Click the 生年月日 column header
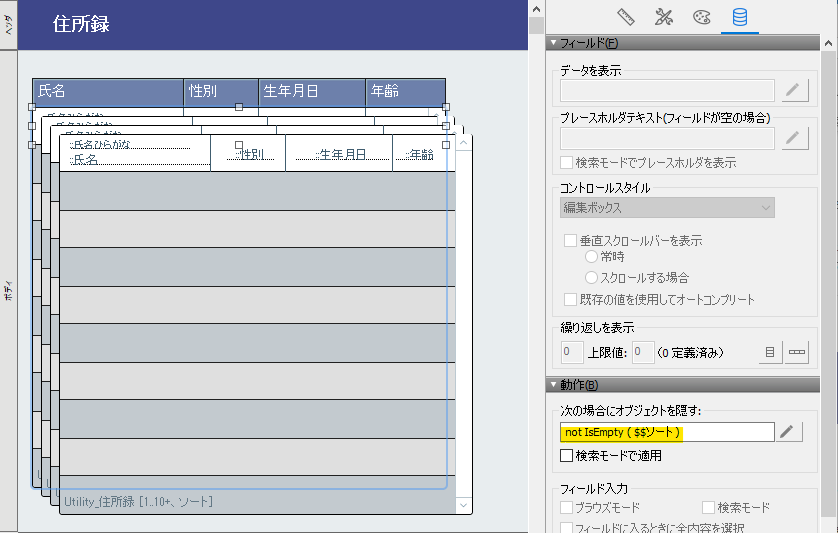The height and width of the screenshot is (533, 838). click(x=312, y=91)
